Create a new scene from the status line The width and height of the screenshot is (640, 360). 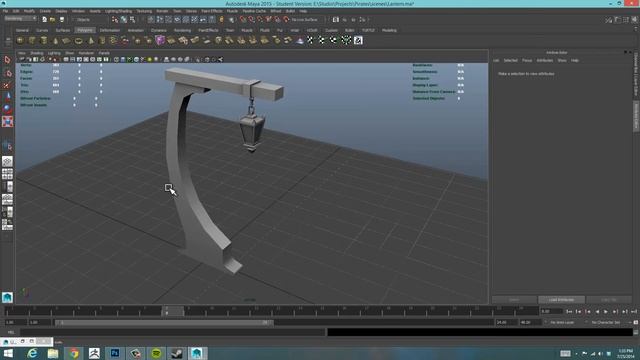coord(44,20)
